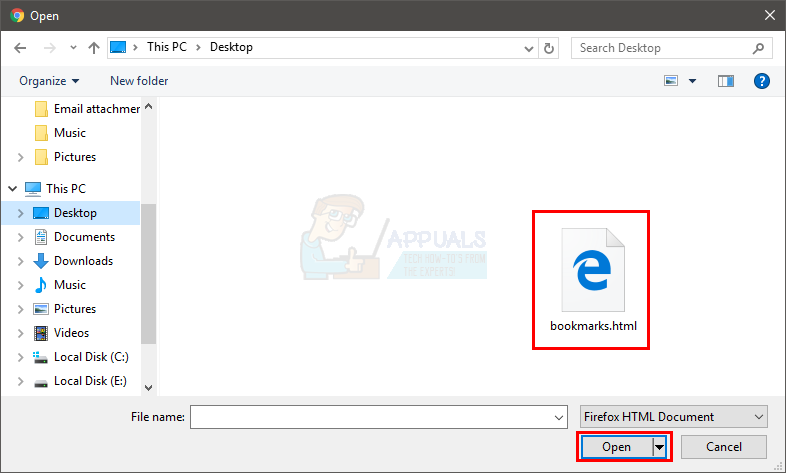This screenshot has height=473, width=786.
Task: Expand the address bar history dropdown
Action: (x=528, y=49)
